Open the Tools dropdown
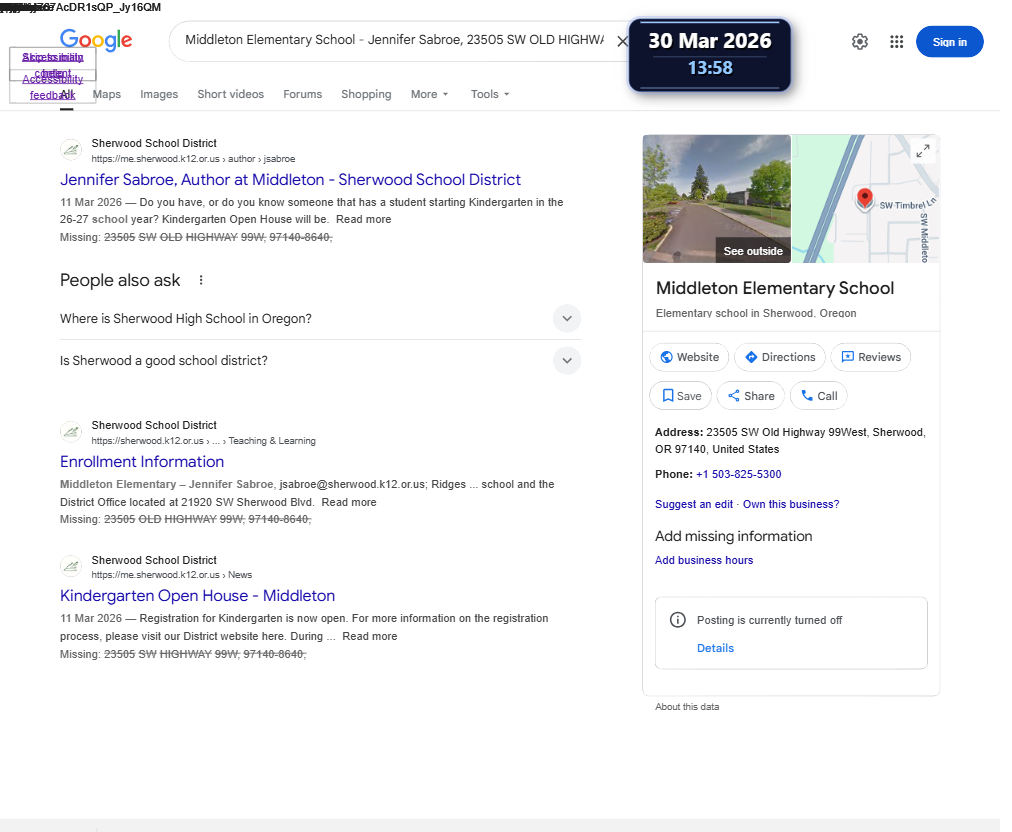1012x832 pixels. coord(490,94)
